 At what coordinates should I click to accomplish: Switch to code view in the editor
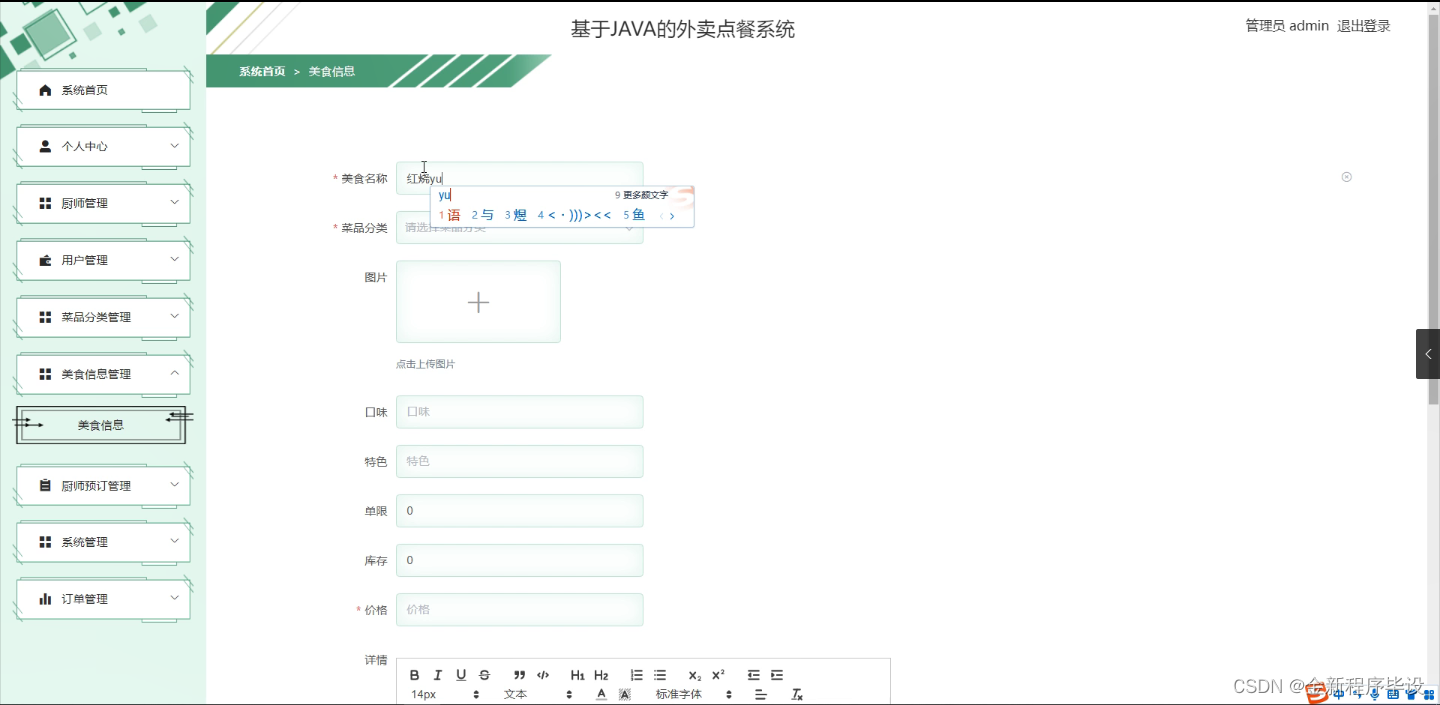(544, 675)
